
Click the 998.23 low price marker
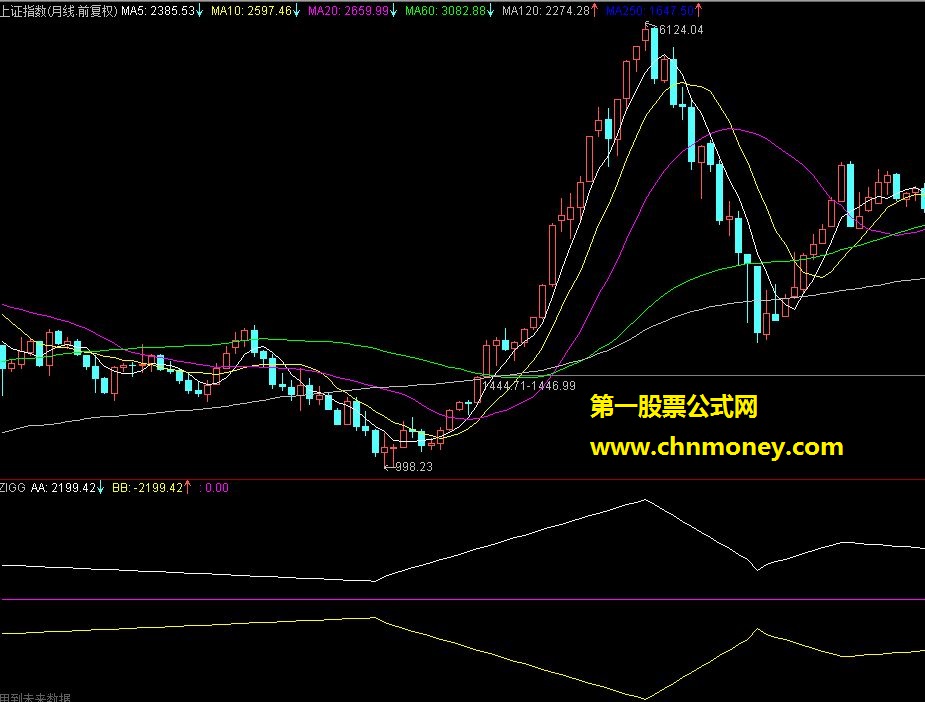pyautogui.click(x=414, y=467)
